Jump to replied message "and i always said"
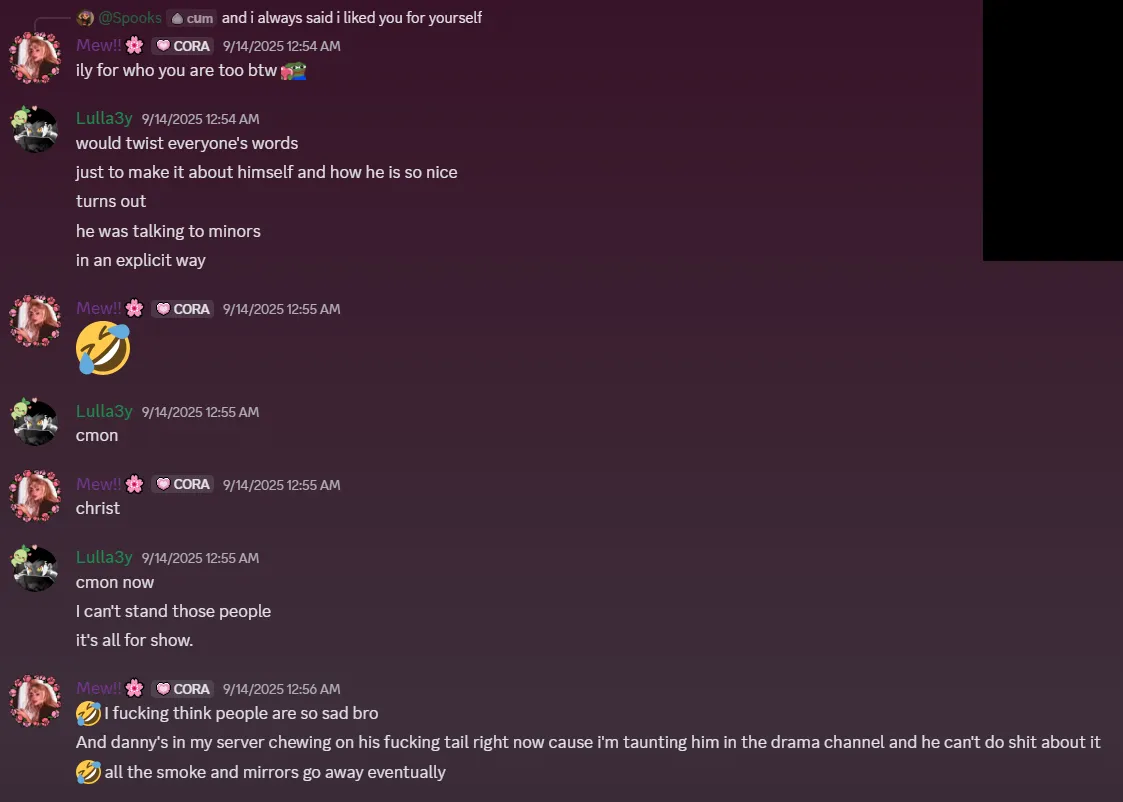This screenshot has height=802, width=1123. (x=352, y=18)
